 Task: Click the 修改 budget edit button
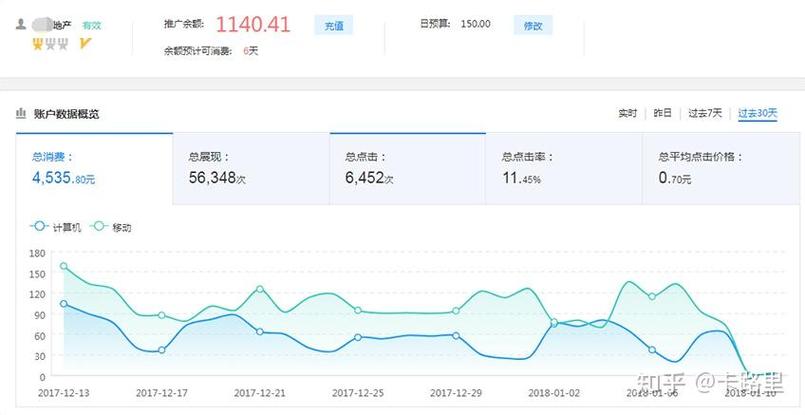[533, 25]
